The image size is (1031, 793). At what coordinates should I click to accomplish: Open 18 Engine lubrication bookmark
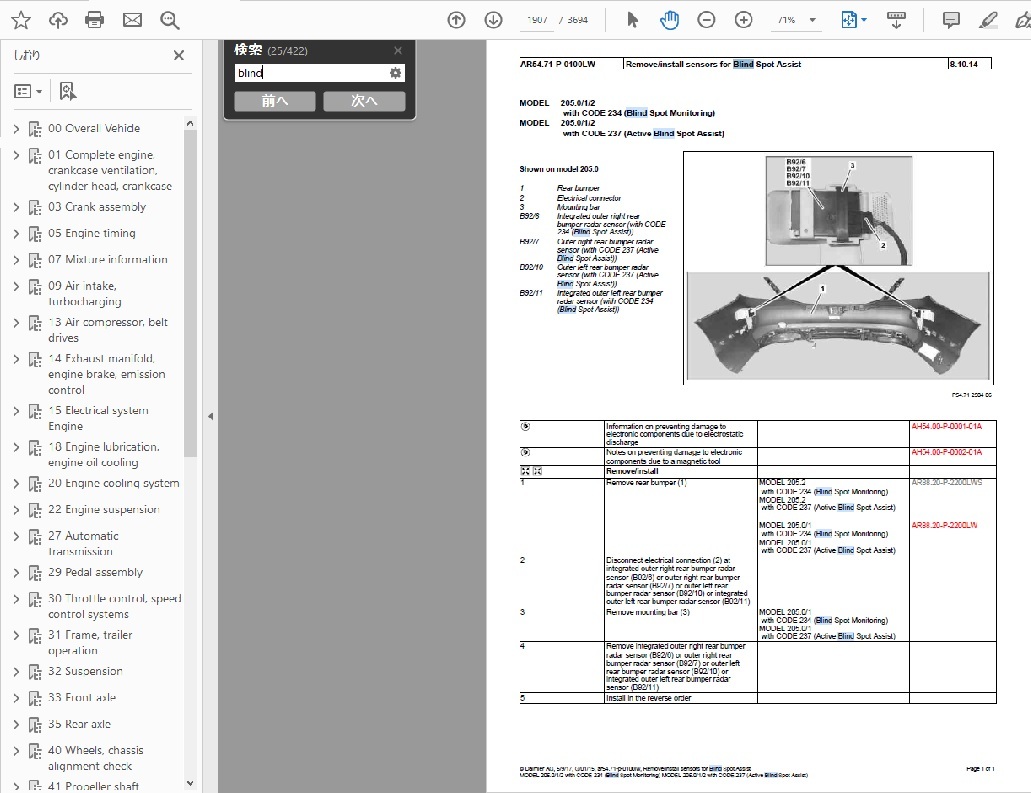tap(103, 454)
